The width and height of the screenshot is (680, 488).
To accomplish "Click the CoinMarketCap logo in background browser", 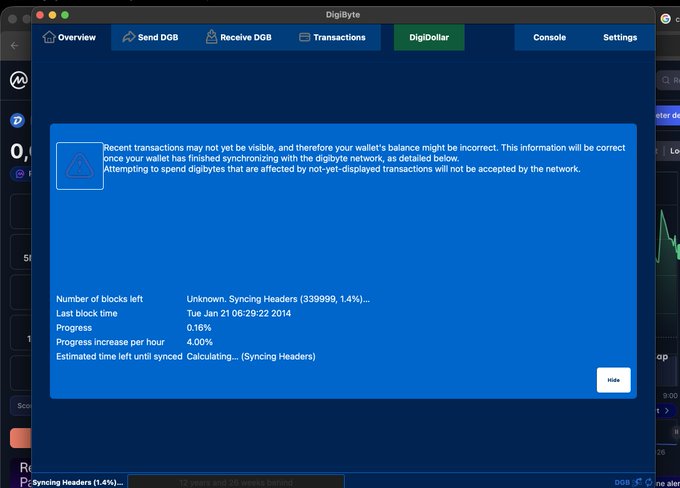I will [x=19, y=80].
